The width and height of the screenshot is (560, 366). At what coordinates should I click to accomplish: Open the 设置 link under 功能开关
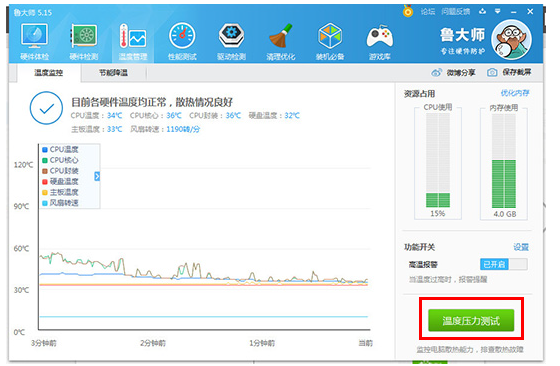(521, 247)
